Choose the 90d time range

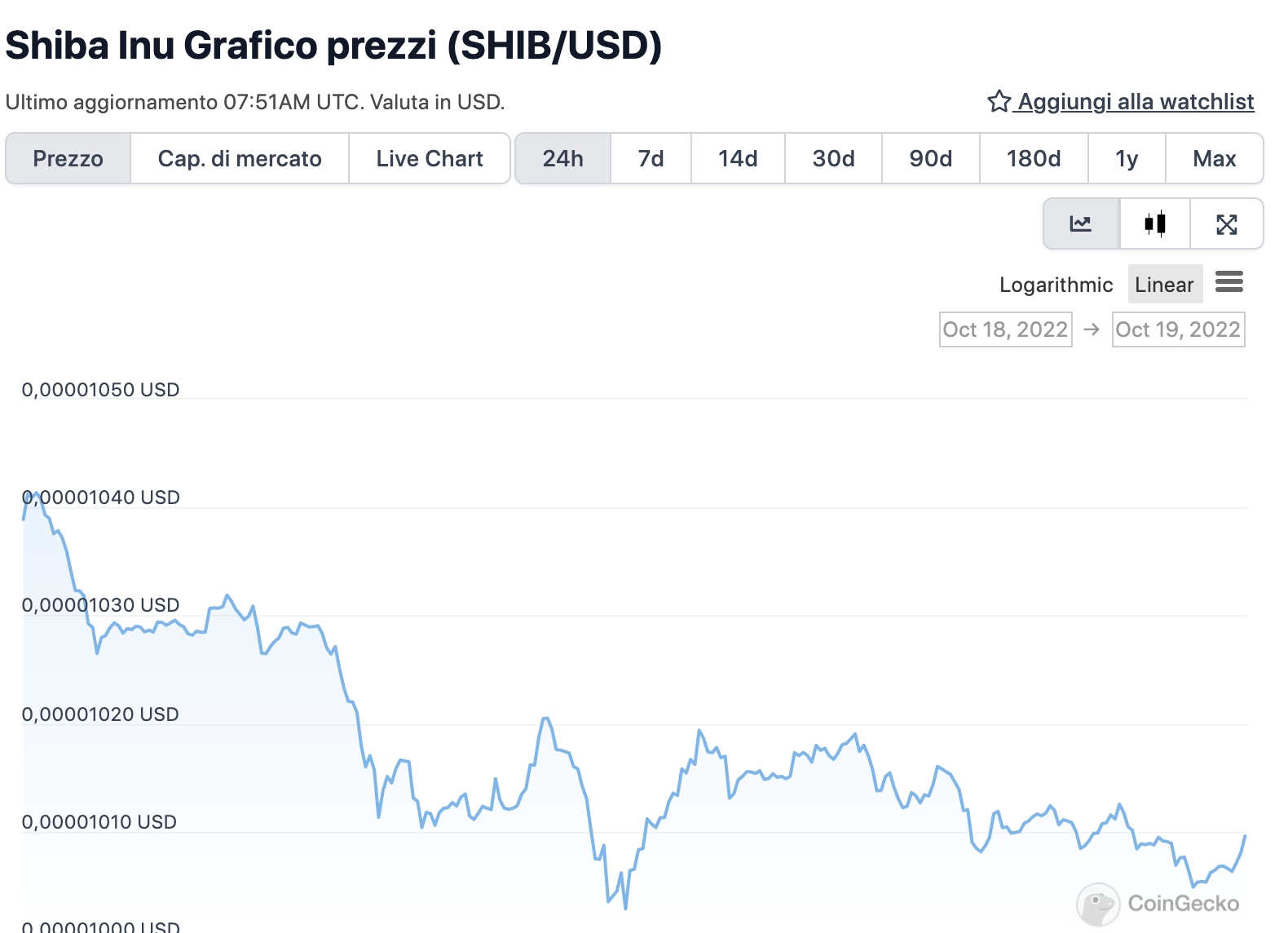coord(931,158)
